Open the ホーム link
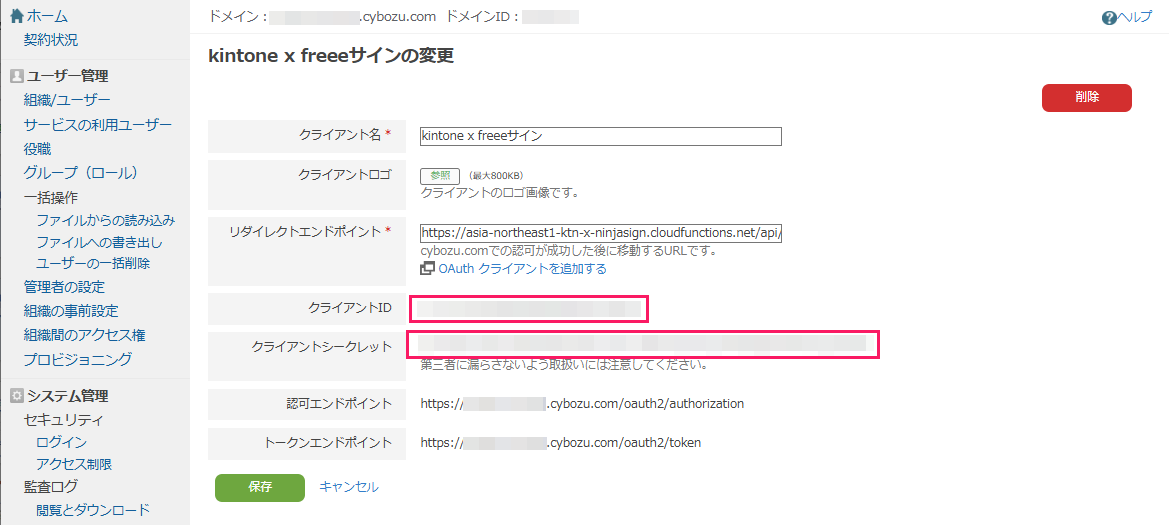Image resolution: width=1169 pixels, height=525 pixels. (x=47, y=16)
